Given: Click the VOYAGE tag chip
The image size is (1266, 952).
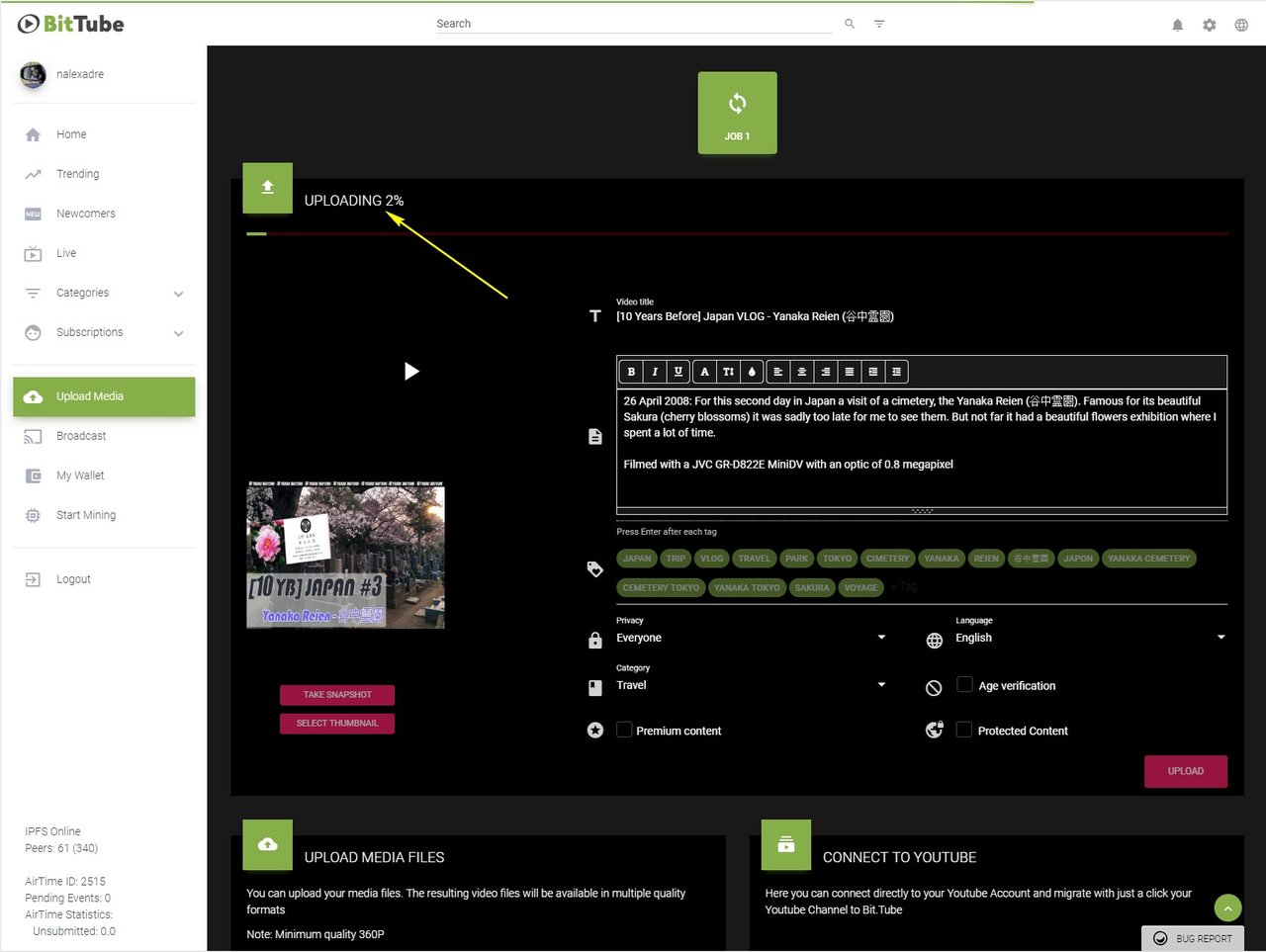Looking at the screenshot, I should (x=860, y=587).
